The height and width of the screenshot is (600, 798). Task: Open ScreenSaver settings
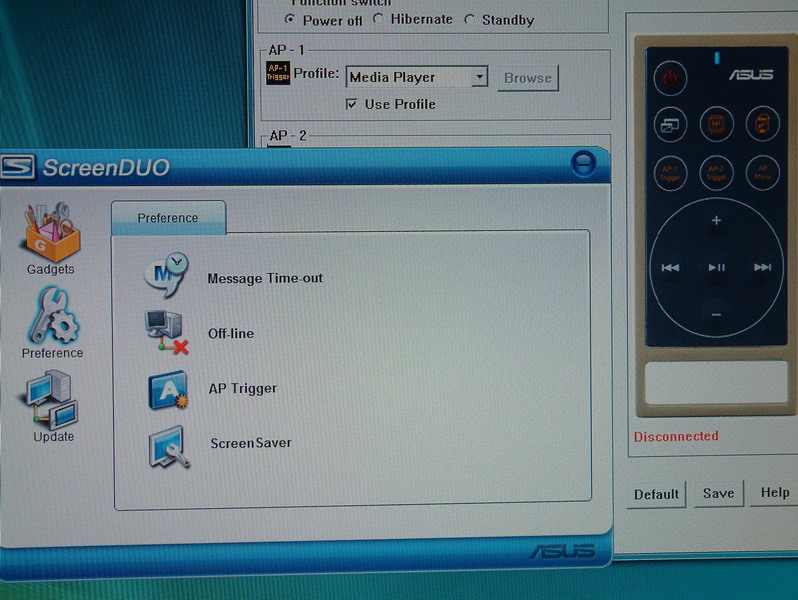click(x=251, y=443)
